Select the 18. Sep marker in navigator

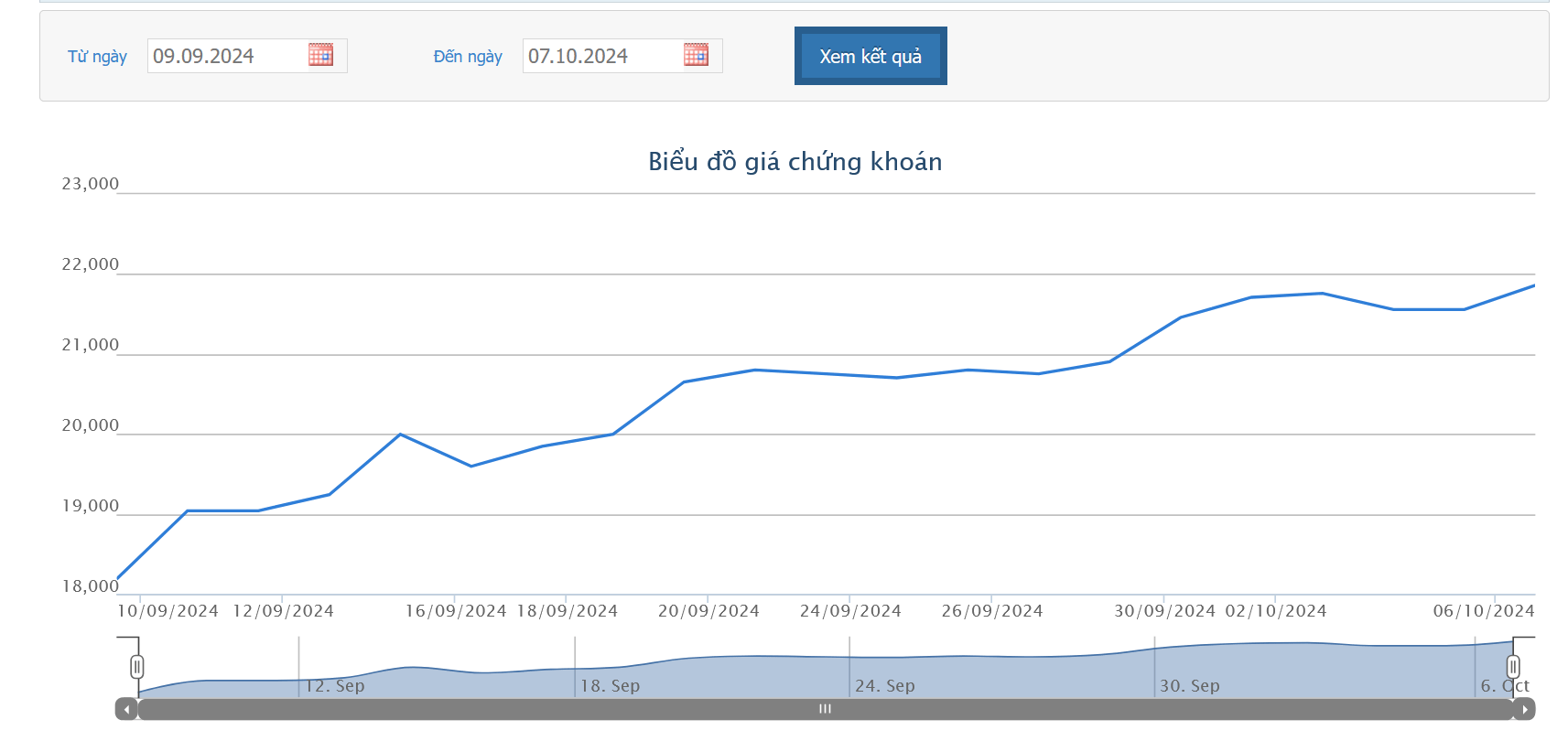click(611, 685)
